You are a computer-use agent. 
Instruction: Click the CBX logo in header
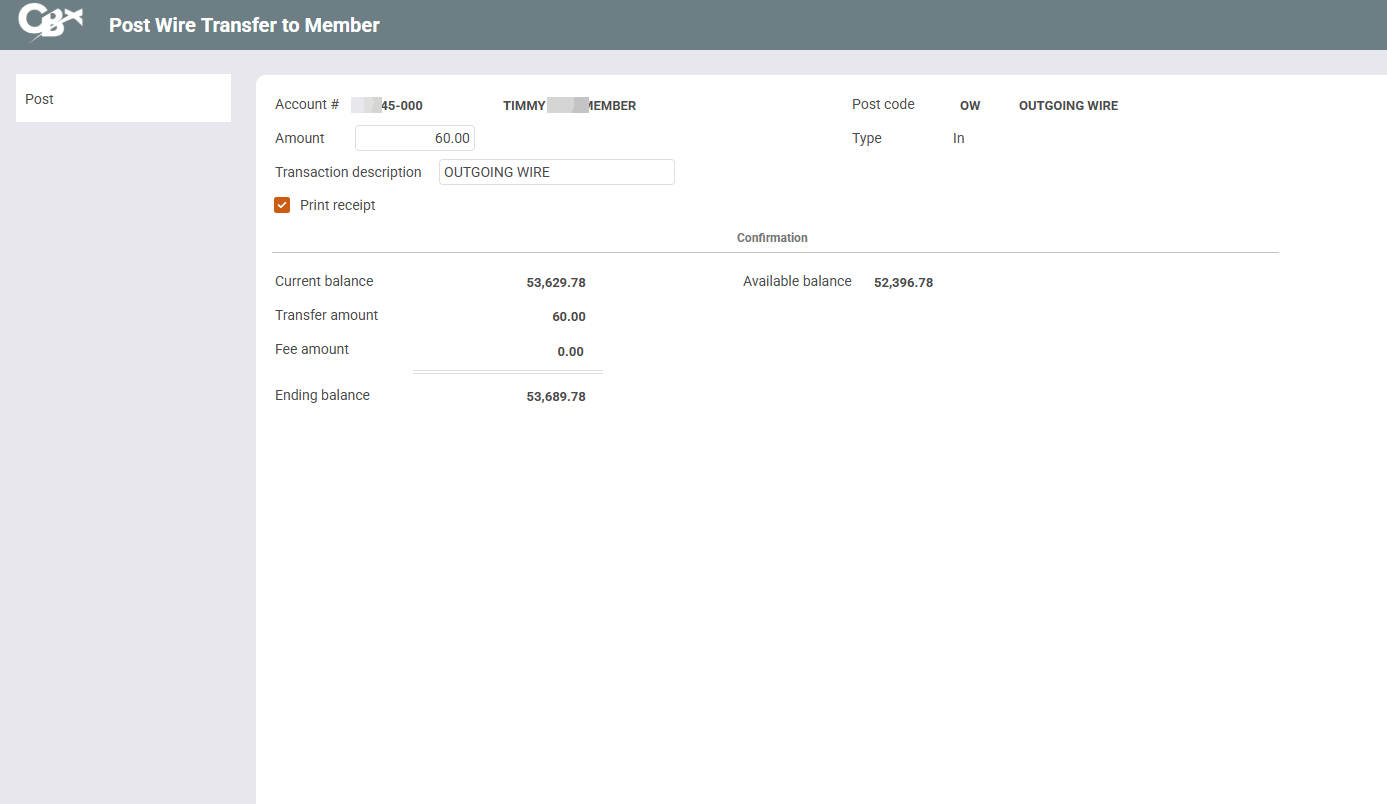click(x=50, y=23)
